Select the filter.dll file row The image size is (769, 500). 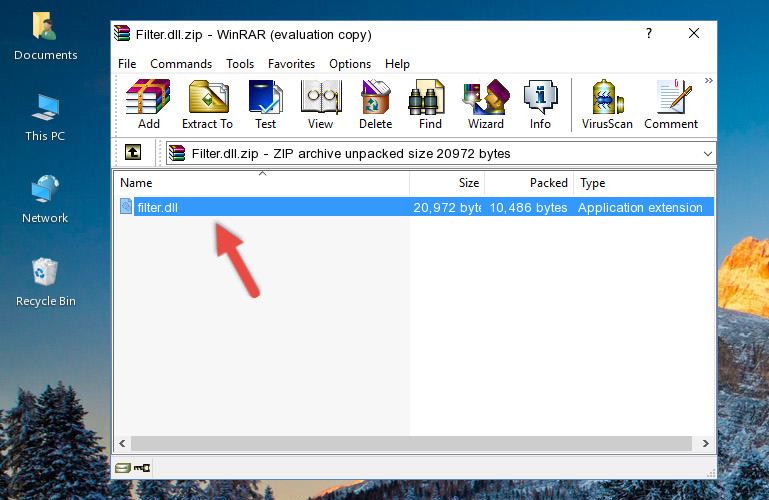coord(415,207)
